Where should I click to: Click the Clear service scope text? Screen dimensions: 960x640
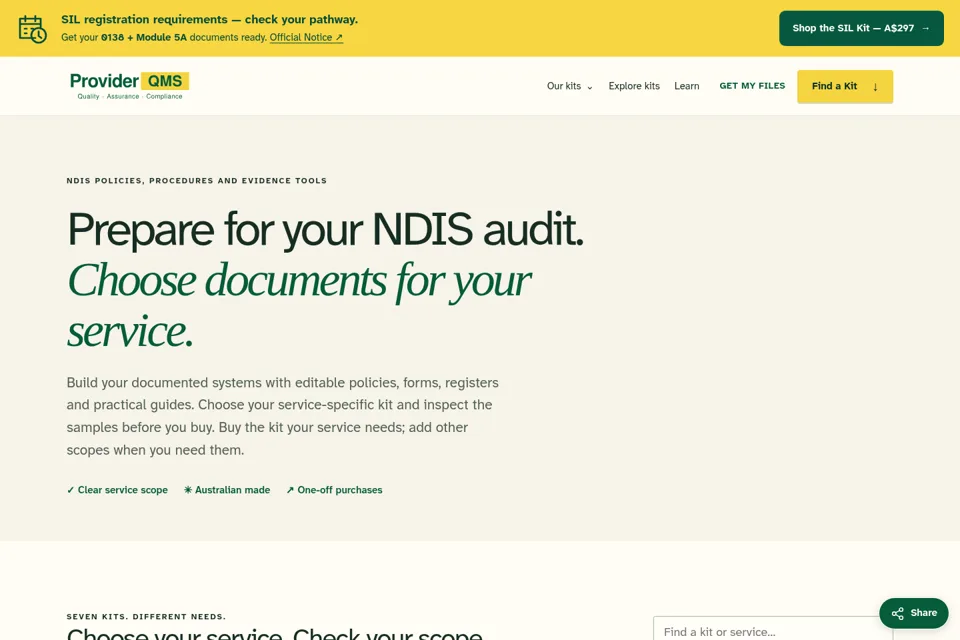point(122,490)
